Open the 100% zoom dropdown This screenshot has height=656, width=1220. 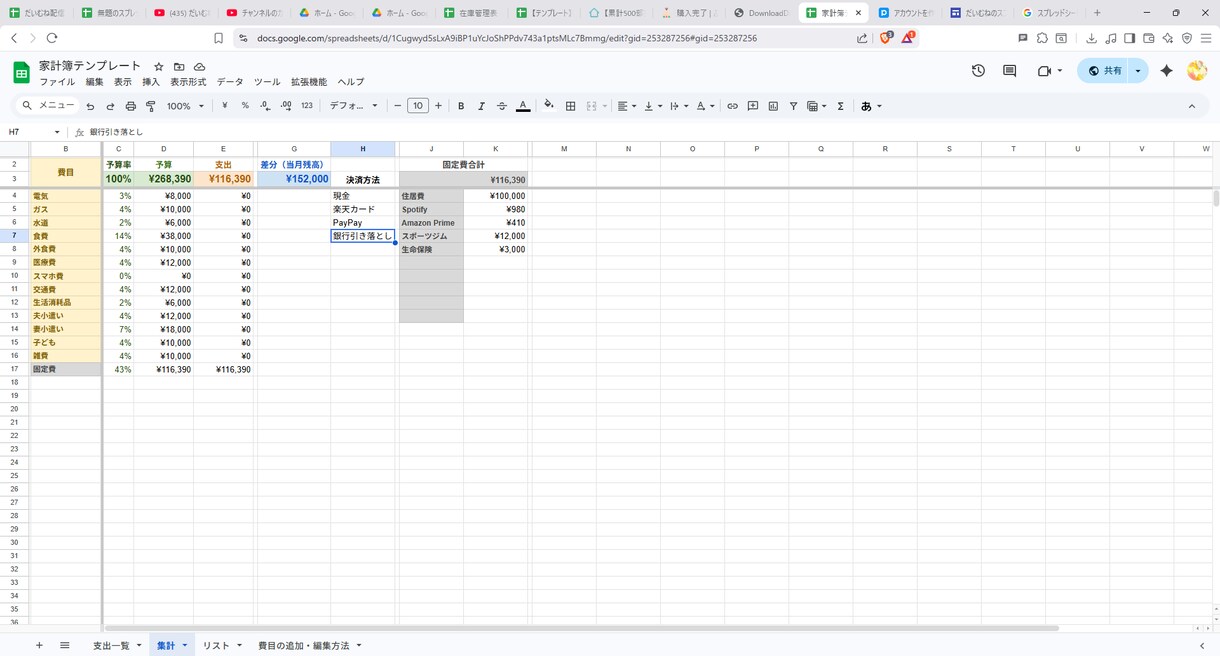(186, 106)
